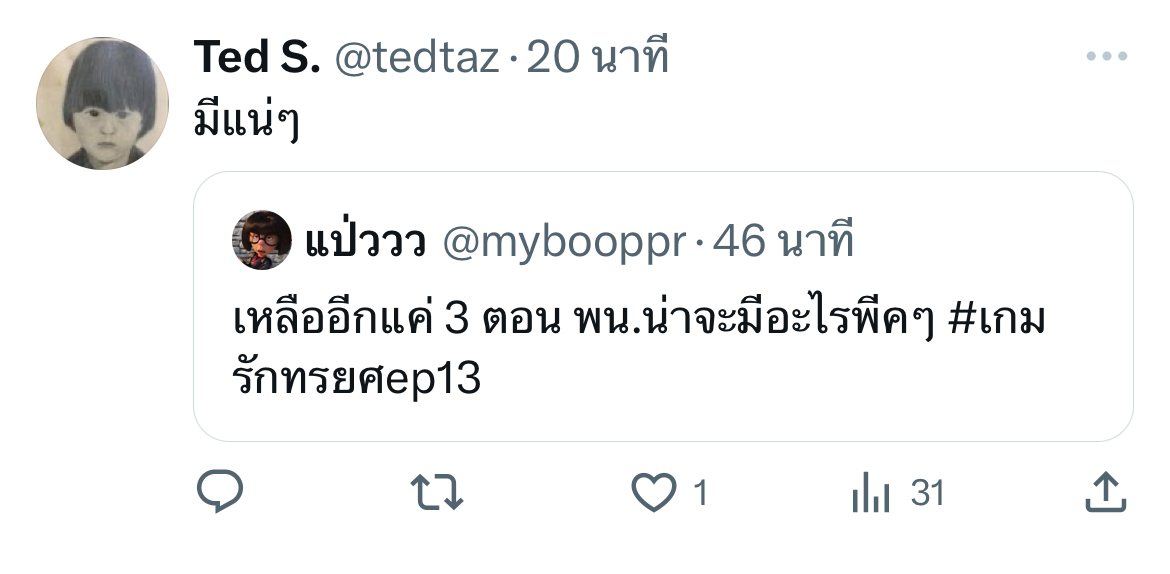The image size is (1170, 574).
Task: Open the three-dot more options menu
Action: 1107,56
